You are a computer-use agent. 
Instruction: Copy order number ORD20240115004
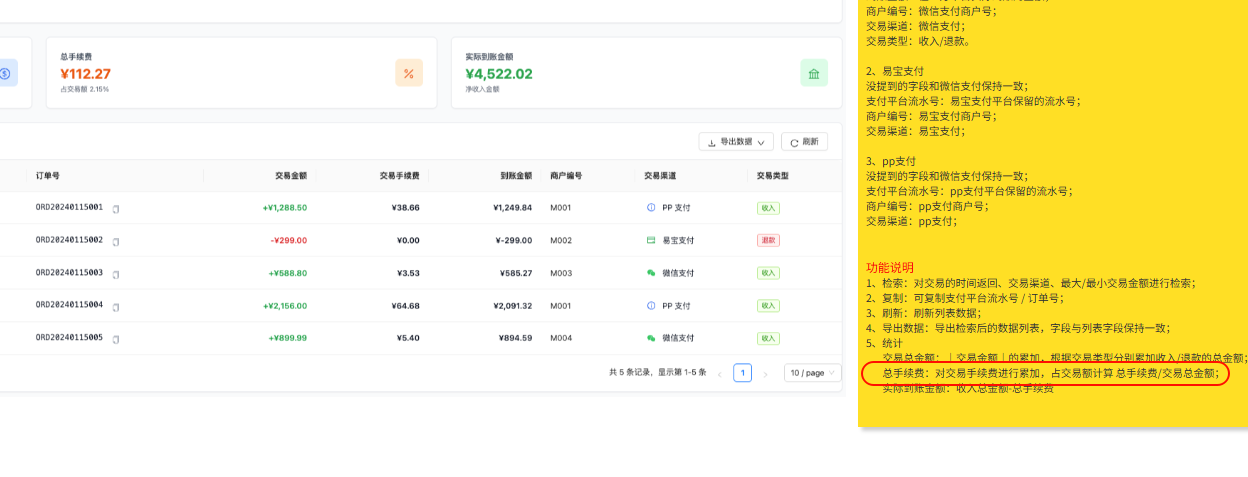click(116, 306)
